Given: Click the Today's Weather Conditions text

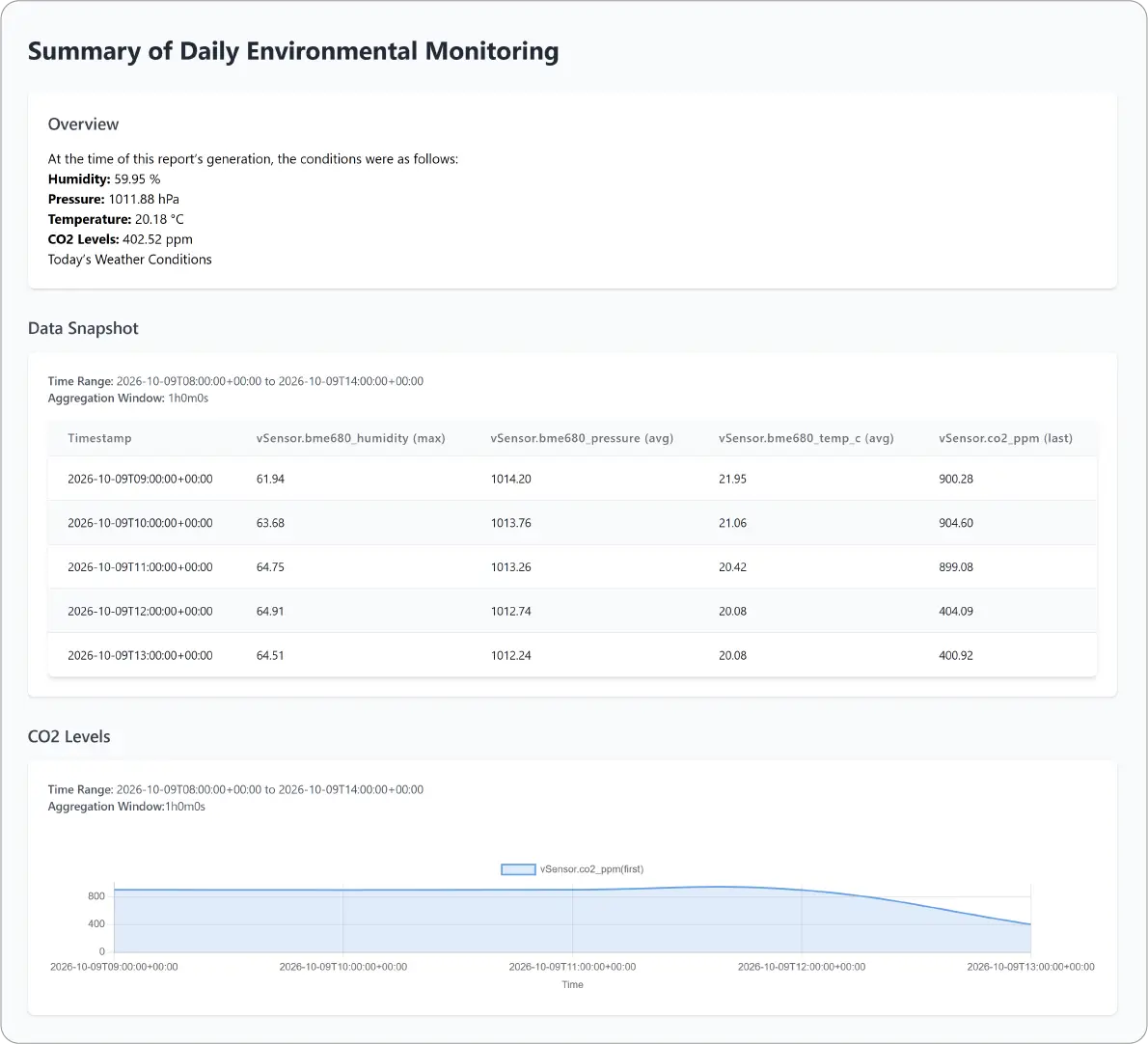Looking at the screenshot, I should (129, 260).
